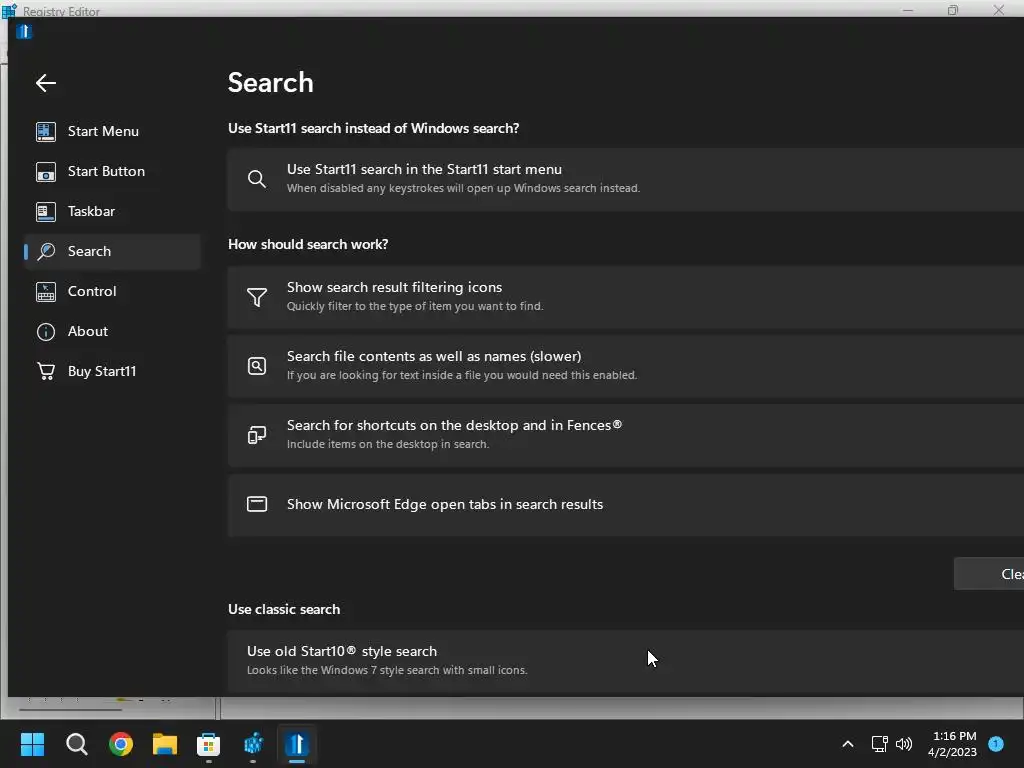The height and width of the screenshot is (768, 1024).
Task: Restore the Registry Editor window size
Action: [x=953, y=10]
